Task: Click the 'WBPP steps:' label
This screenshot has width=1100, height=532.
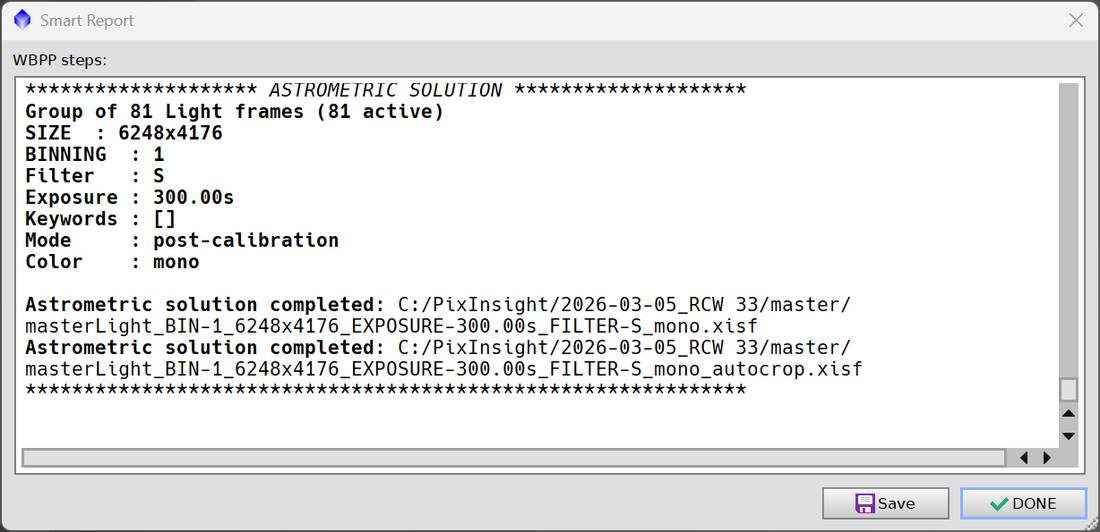Action: (60, 60)
